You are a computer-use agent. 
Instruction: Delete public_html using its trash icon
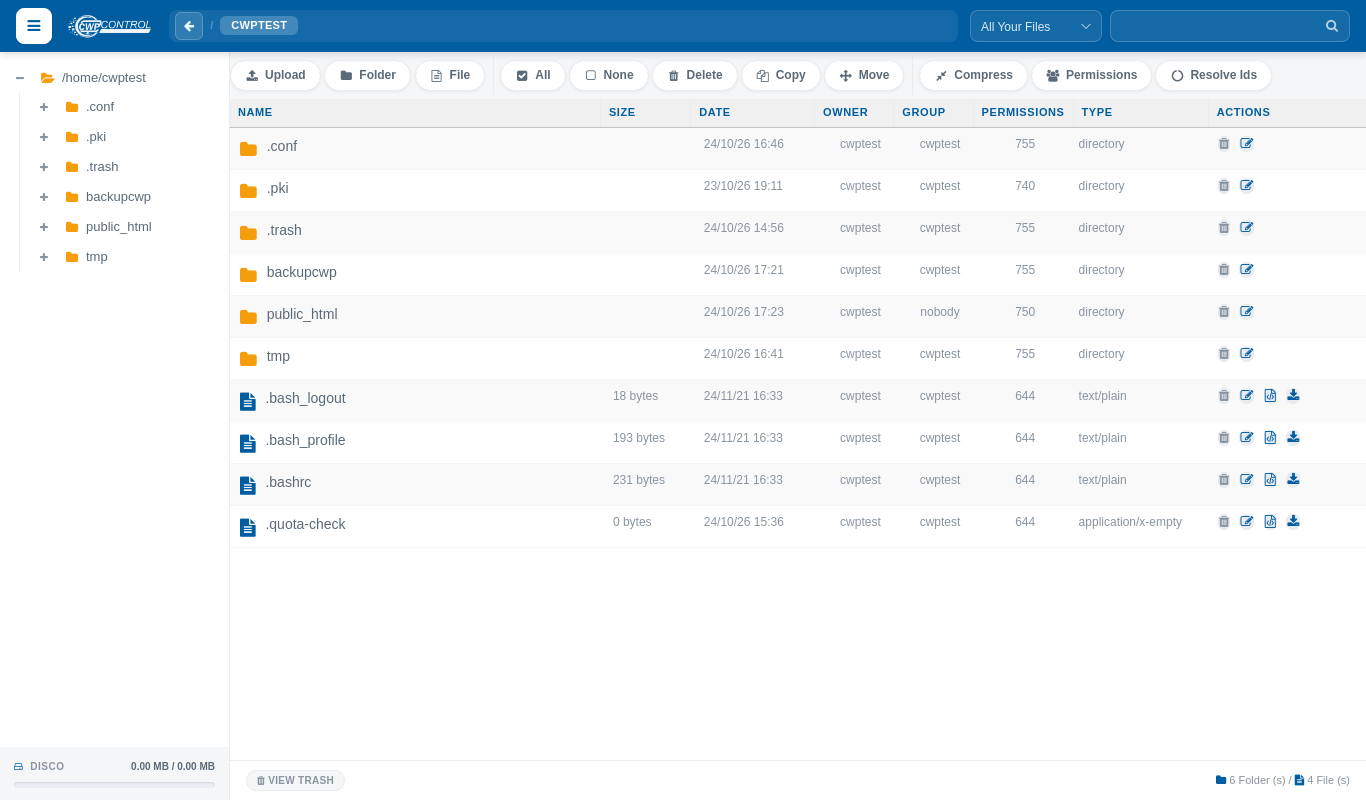[x=1224, y=312]
